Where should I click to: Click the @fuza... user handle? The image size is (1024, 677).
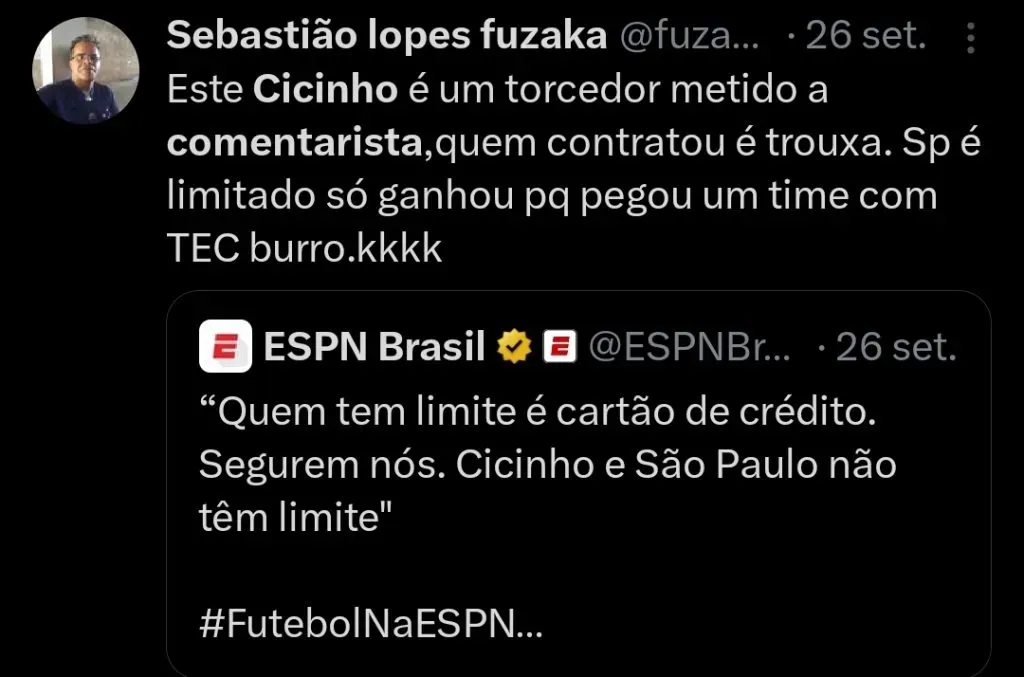click(x=691, y=38)
